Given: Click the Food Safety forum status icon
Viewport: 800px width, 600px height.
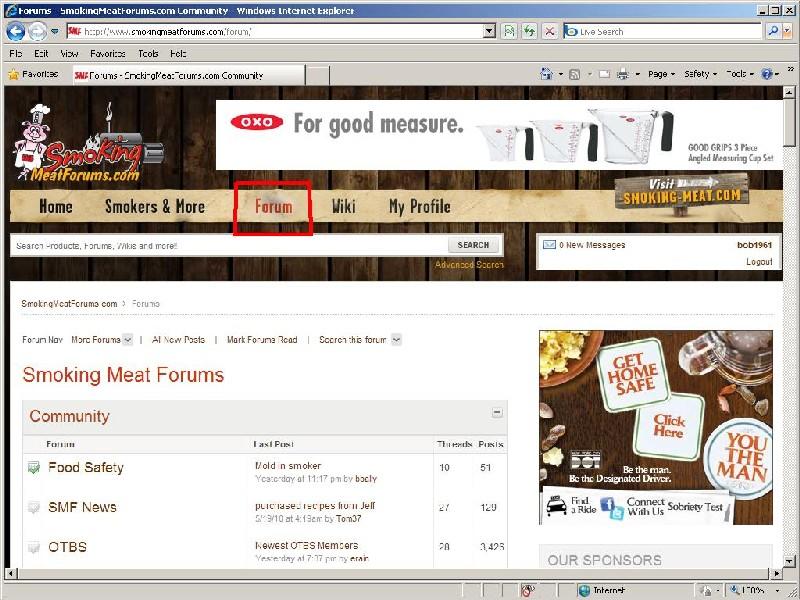Looking at the screenshot, I should [x=34, y=468].
